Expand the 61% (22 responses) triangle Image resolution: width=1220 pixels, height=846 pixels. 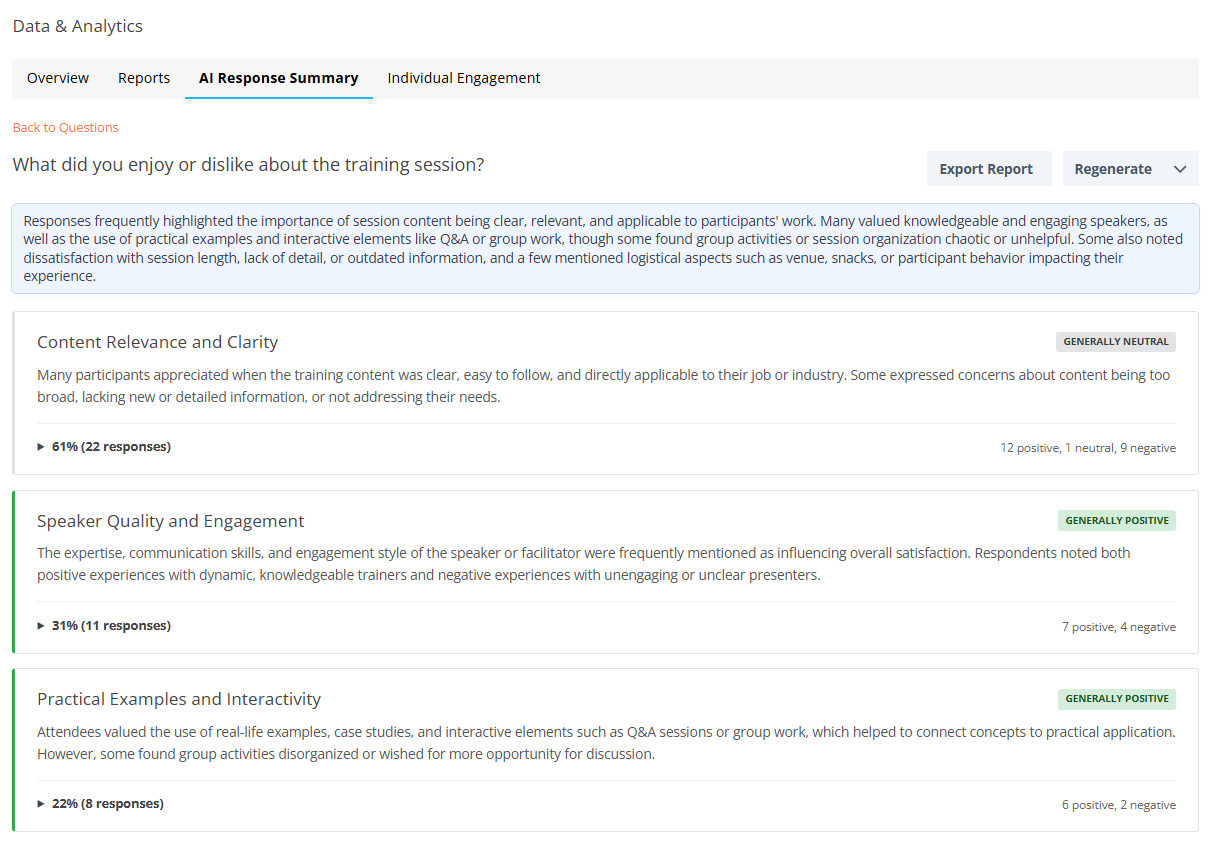tap(41, 447)
